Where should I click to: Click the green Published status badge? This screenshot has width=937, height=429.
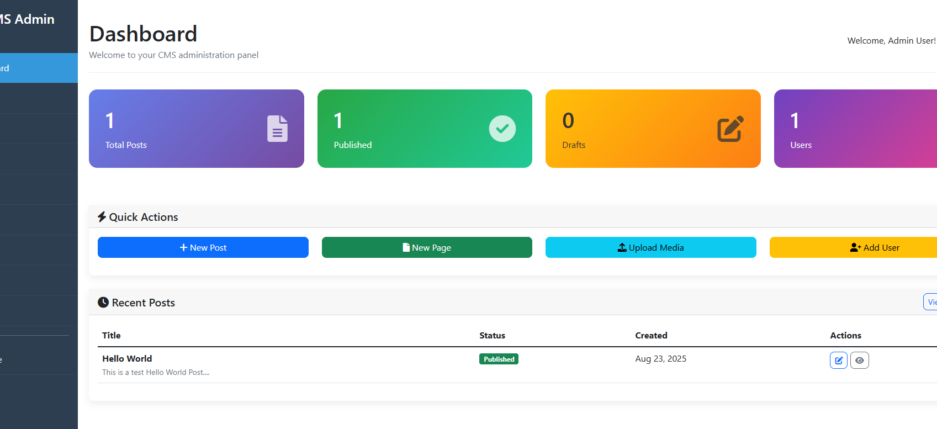498,359
